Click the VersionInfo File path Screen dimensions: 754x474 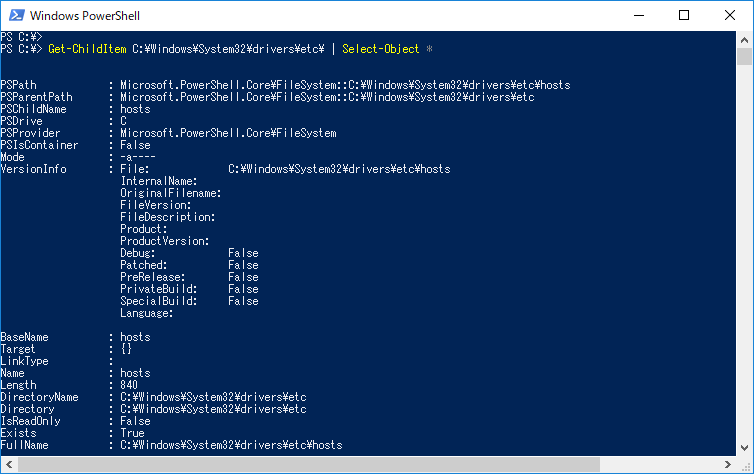tap(338, 169)
